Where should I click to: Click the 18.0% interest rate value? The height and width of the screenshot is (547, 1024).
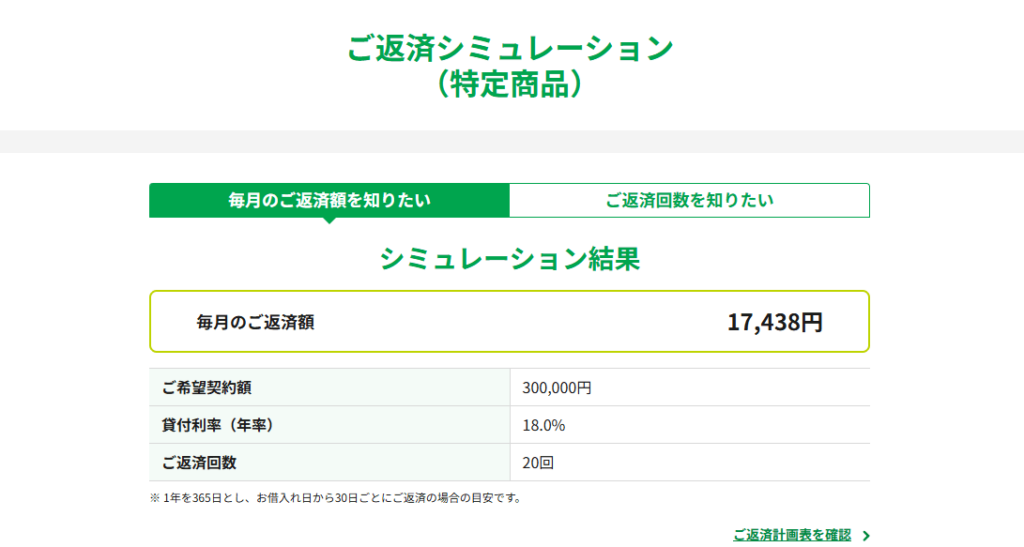[544, 425]
